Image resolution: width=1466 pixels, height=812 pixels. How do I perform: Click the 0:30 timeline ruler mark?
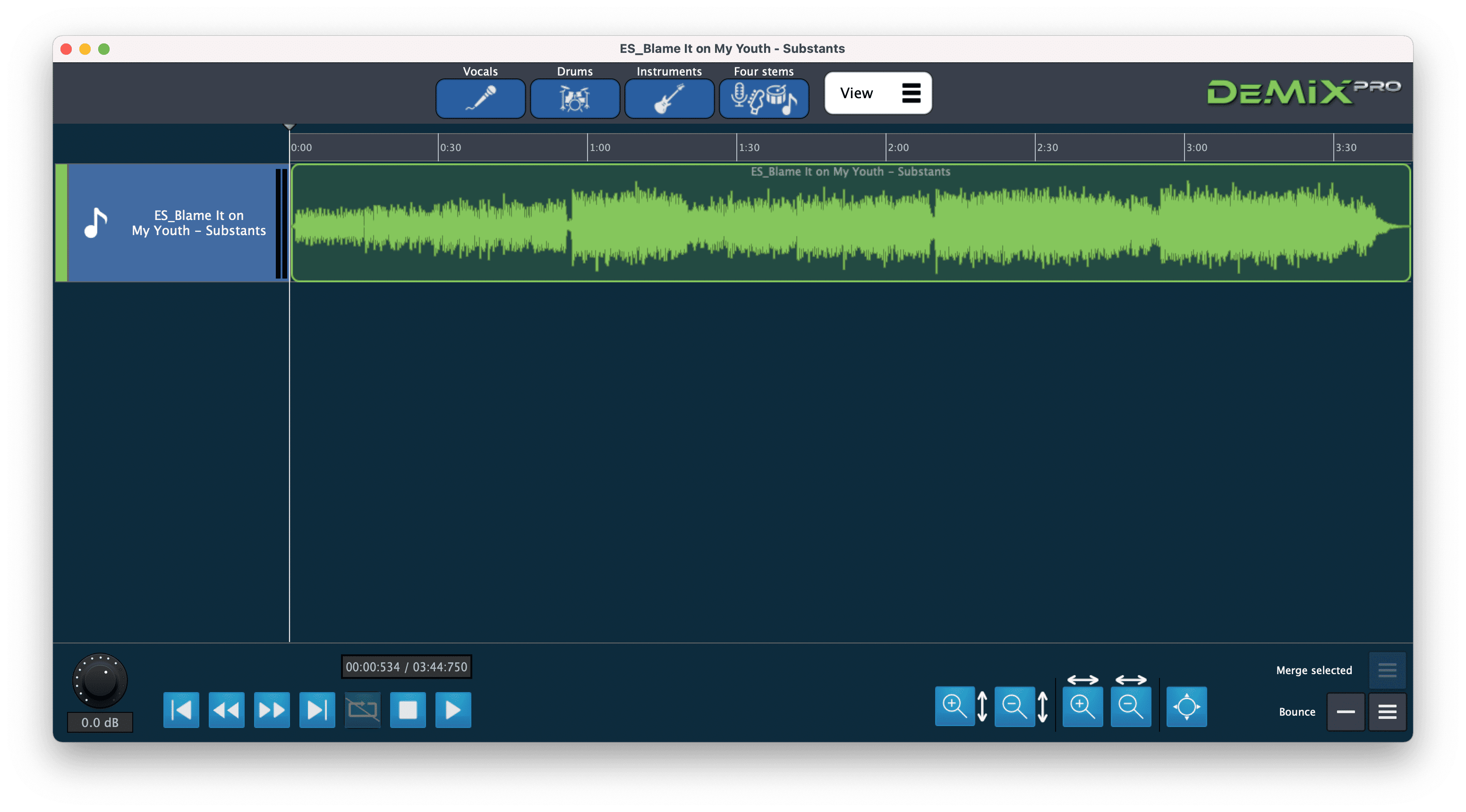pyautogui.click(x=450, y=147)
